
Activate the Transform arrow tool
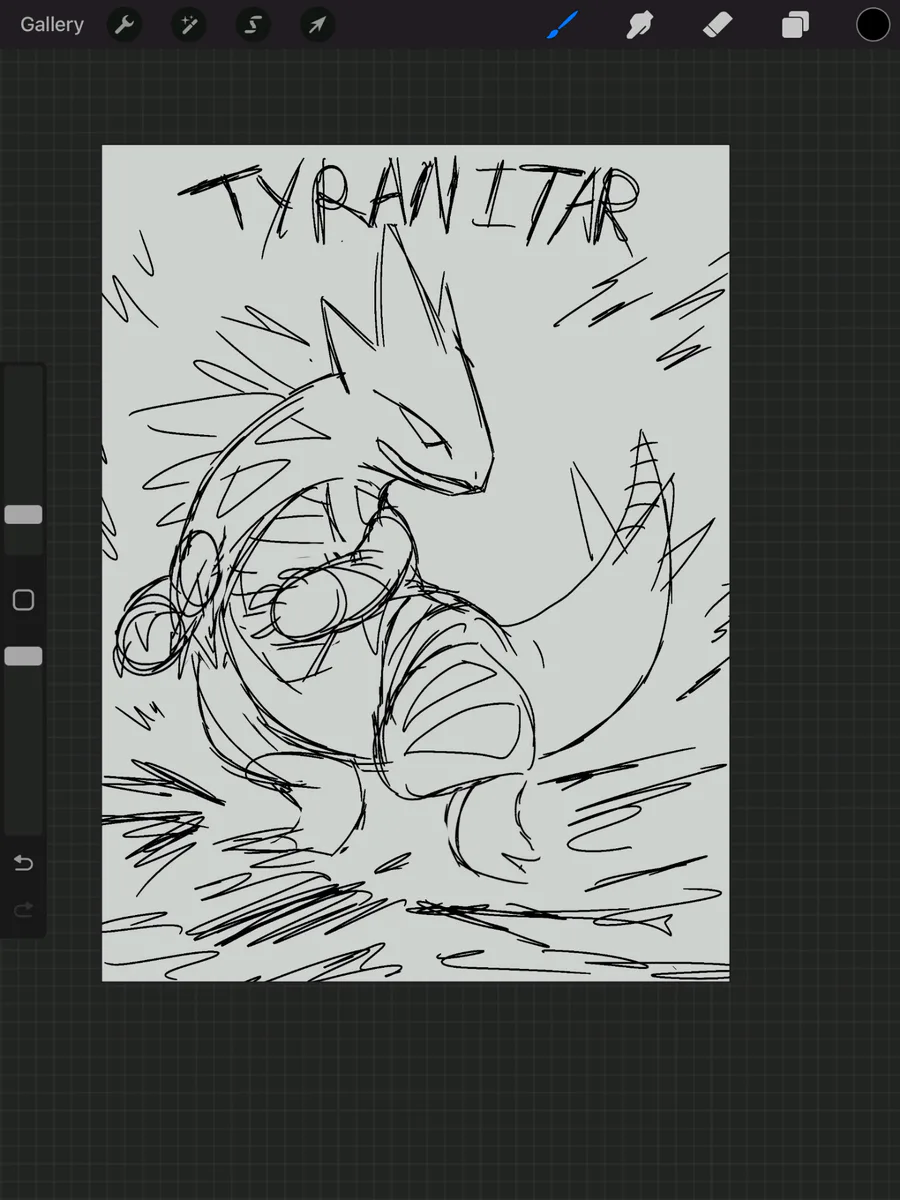tap(317, 25)
